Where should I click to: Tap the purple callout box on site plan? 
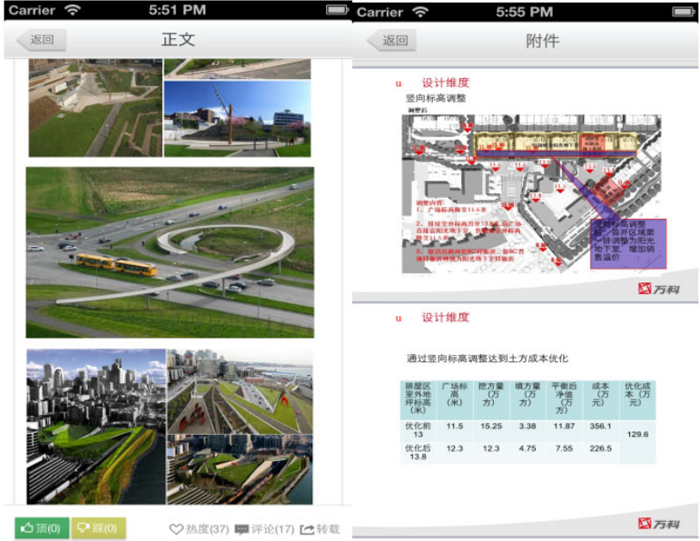(x=628, y=243)
